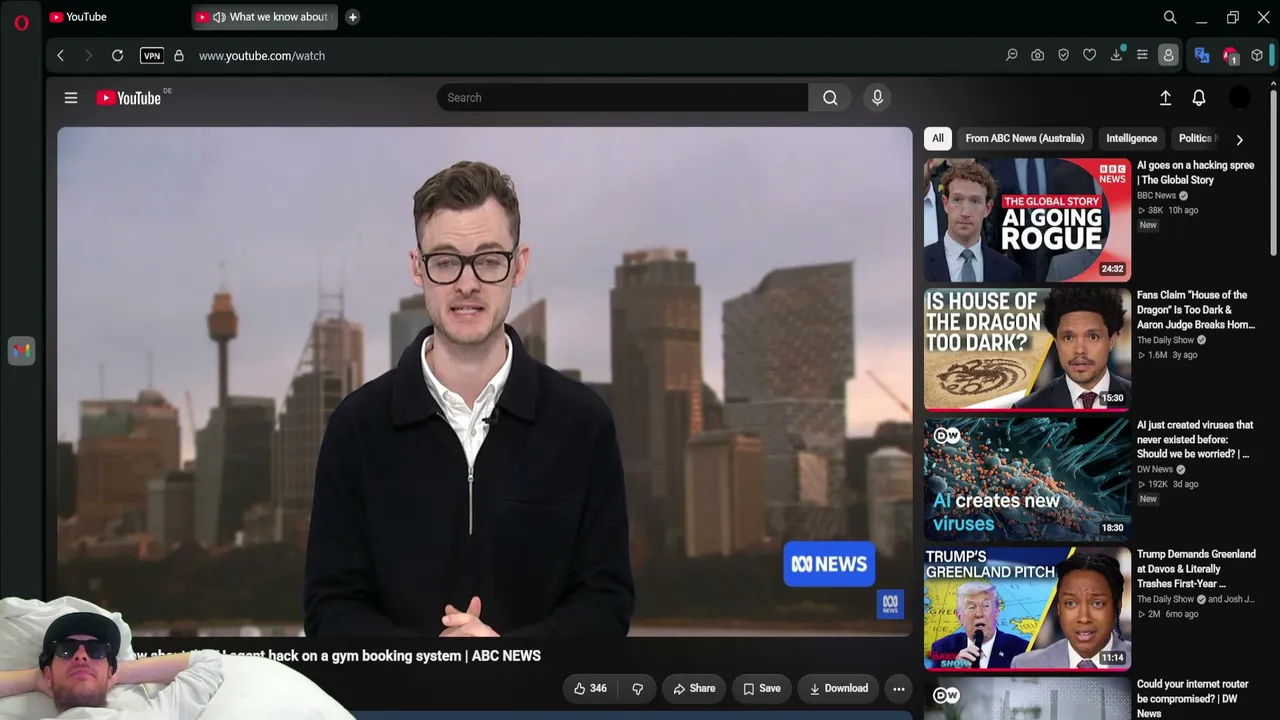Select the 'What we know about' tab
Viewport: 1280px width, 720px height.
point(264,17)
